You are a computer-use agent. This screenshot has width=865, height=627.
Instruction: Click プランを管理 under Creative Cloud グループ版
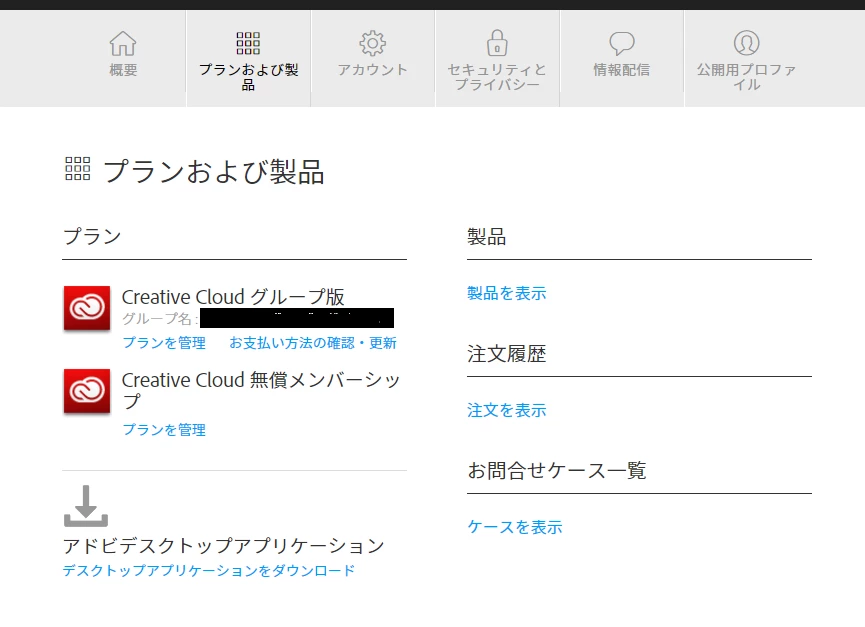(164, 343)
